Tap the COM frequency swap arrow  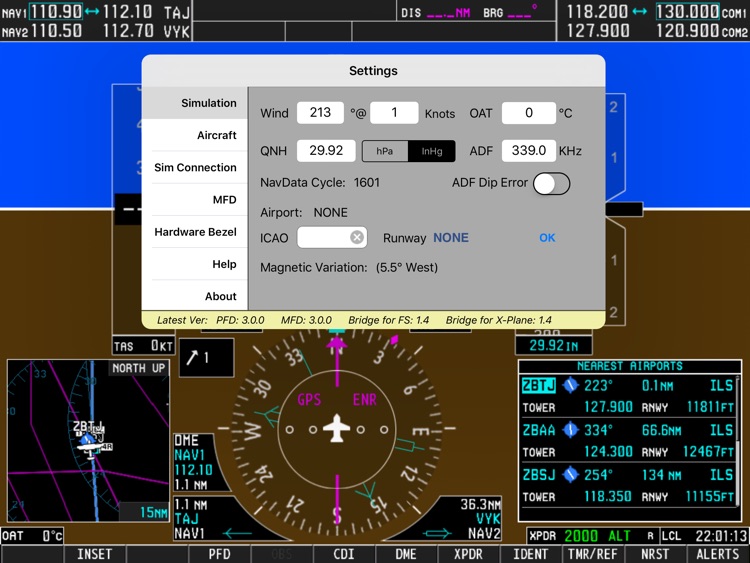(641, 12)
